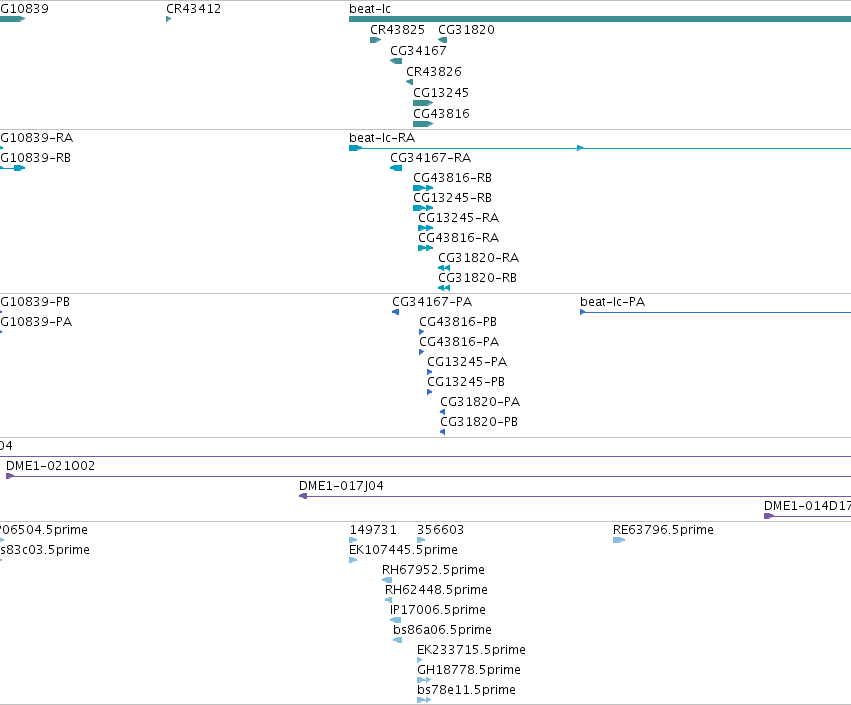This screenshot has width=851, height=705.
Task: Click the DME1-014D17 clone start glyph
Action: [x=769, y=516]
